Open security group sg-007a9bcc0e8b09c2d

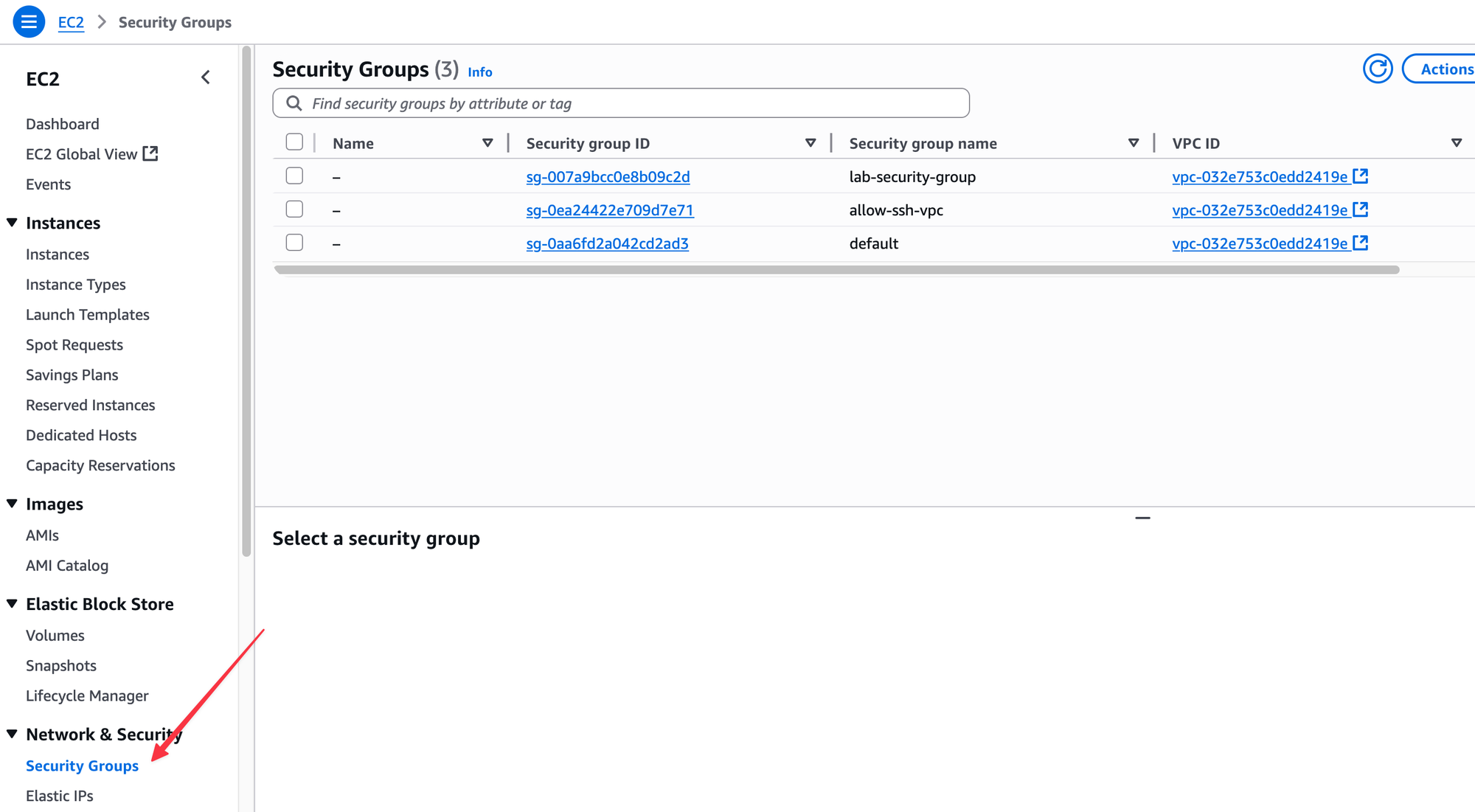coord(608,177)
